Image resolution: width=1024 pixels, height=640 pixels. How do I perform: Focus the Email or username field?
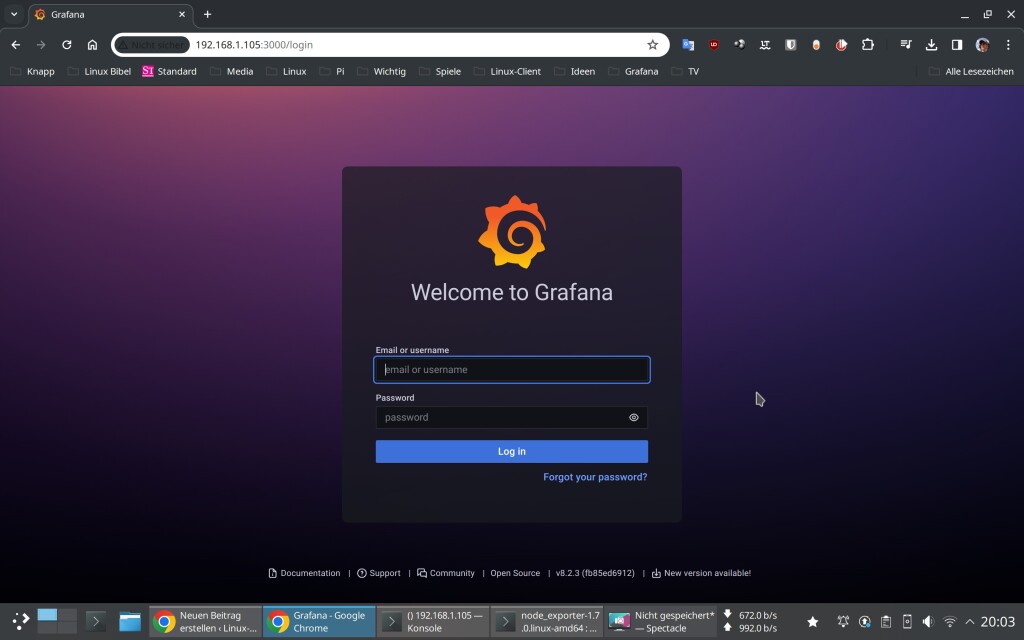pos(512,370)
